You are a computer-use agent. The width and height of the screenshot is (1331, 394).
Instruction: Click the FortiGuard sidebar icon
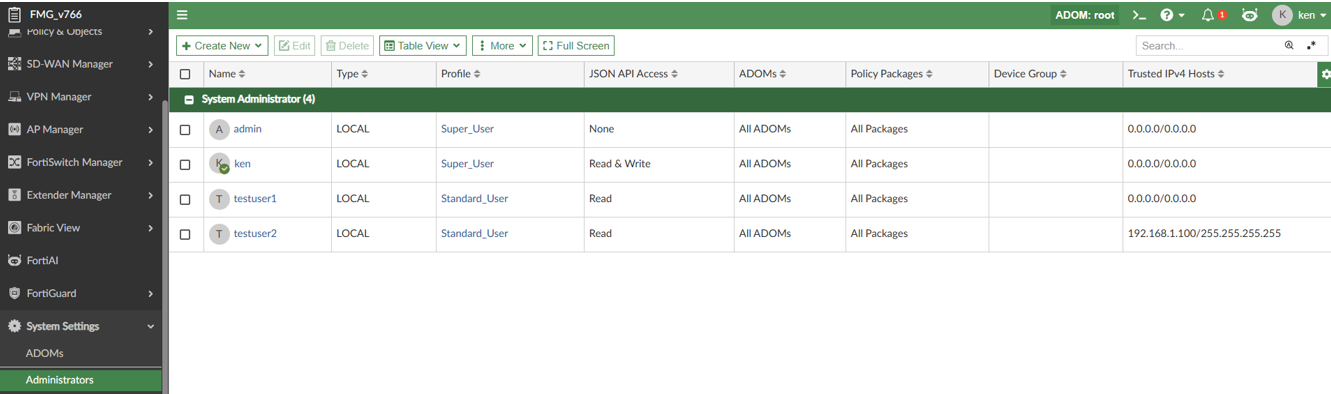pos(14,293)
